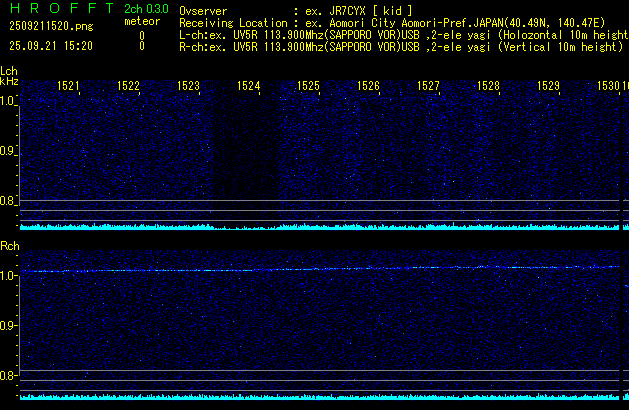Viewport: 629px width, 410px height.
Task: Click the 1527 time marker
Action: point(428,87)
